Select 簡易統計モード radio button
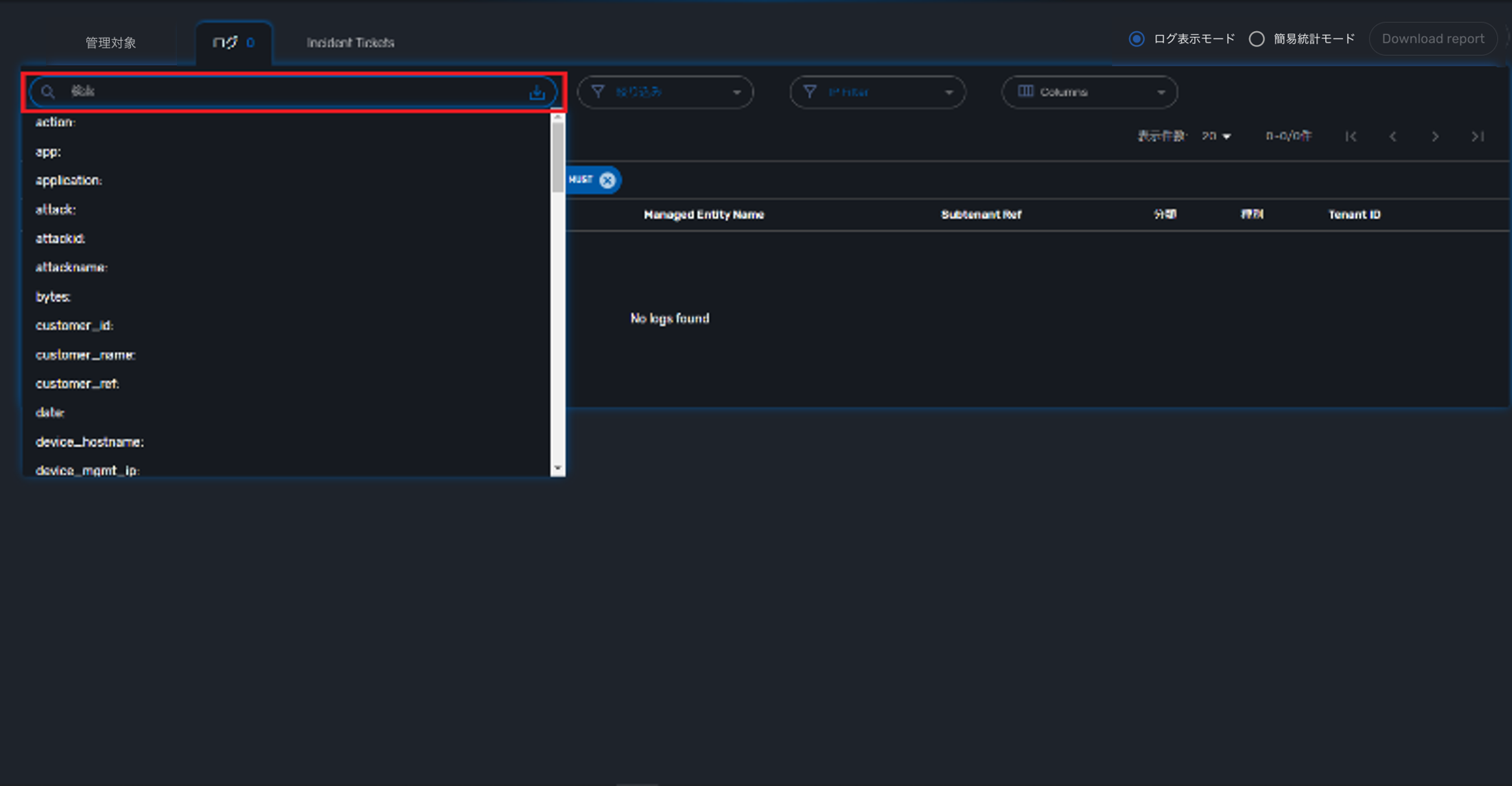The image size is (1512, 786). (x=1257, y=39)
